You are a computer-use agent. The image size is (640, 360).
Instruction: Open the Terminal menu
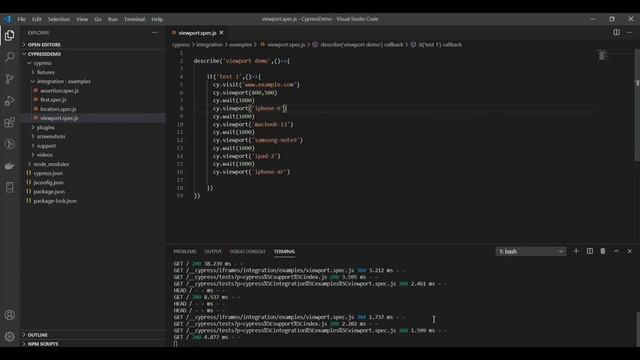coord(134,19)
